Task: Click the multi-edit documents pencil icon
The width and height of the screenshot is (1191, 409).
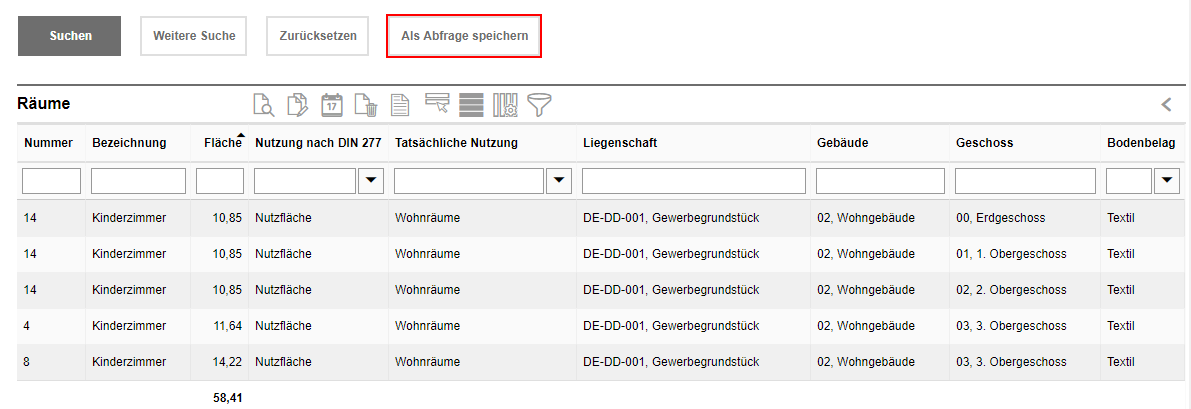Action: click(298, 105)
